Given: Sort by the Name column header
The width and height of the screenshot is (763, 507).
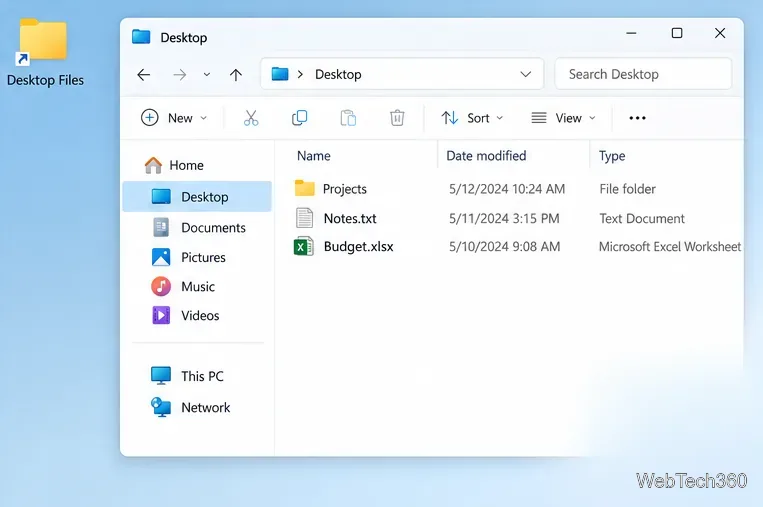Looking at the screenshot, I should [x=314, y=156].
